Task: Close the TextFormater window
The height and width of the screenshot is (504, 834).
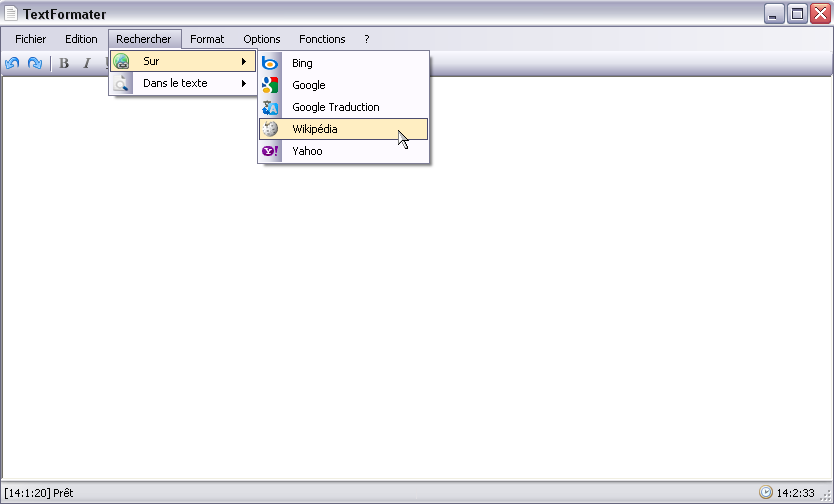Action: pos(820,14)
